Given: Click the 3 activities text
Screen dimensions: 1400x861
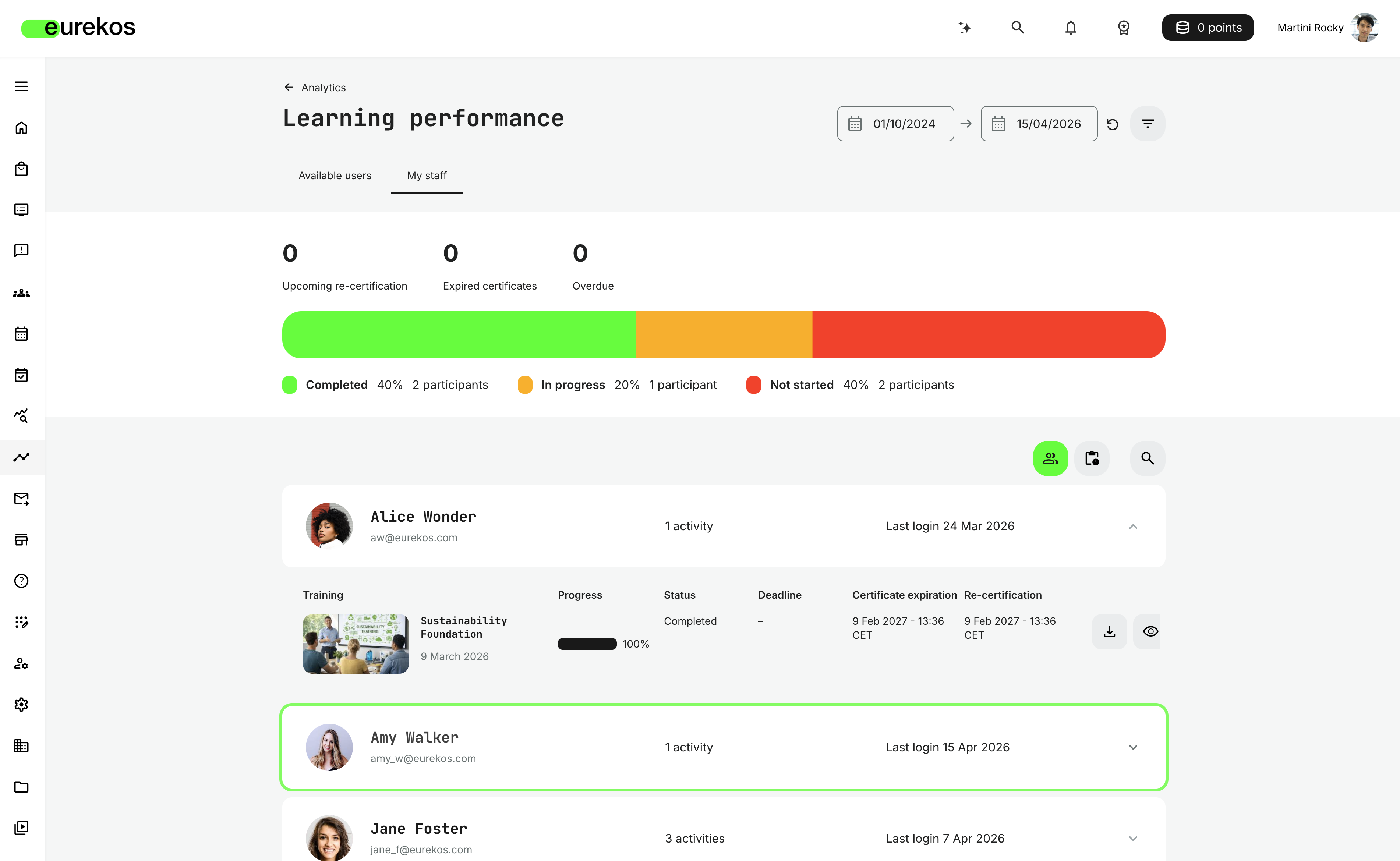Looking at the screenshot, I should pos(694,838).
